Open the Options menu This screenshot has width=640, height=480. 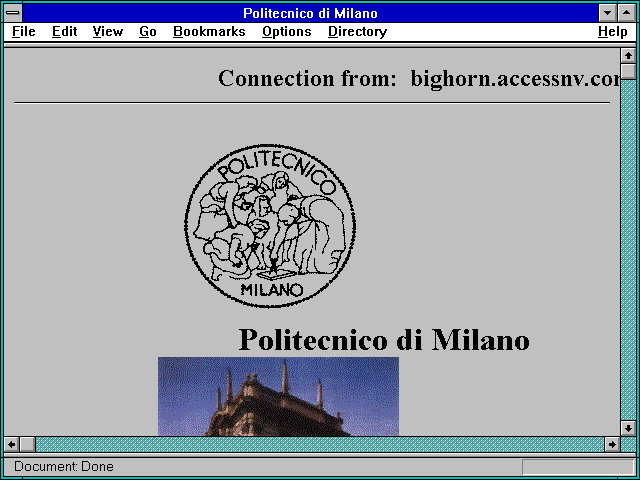click(287, 32)
